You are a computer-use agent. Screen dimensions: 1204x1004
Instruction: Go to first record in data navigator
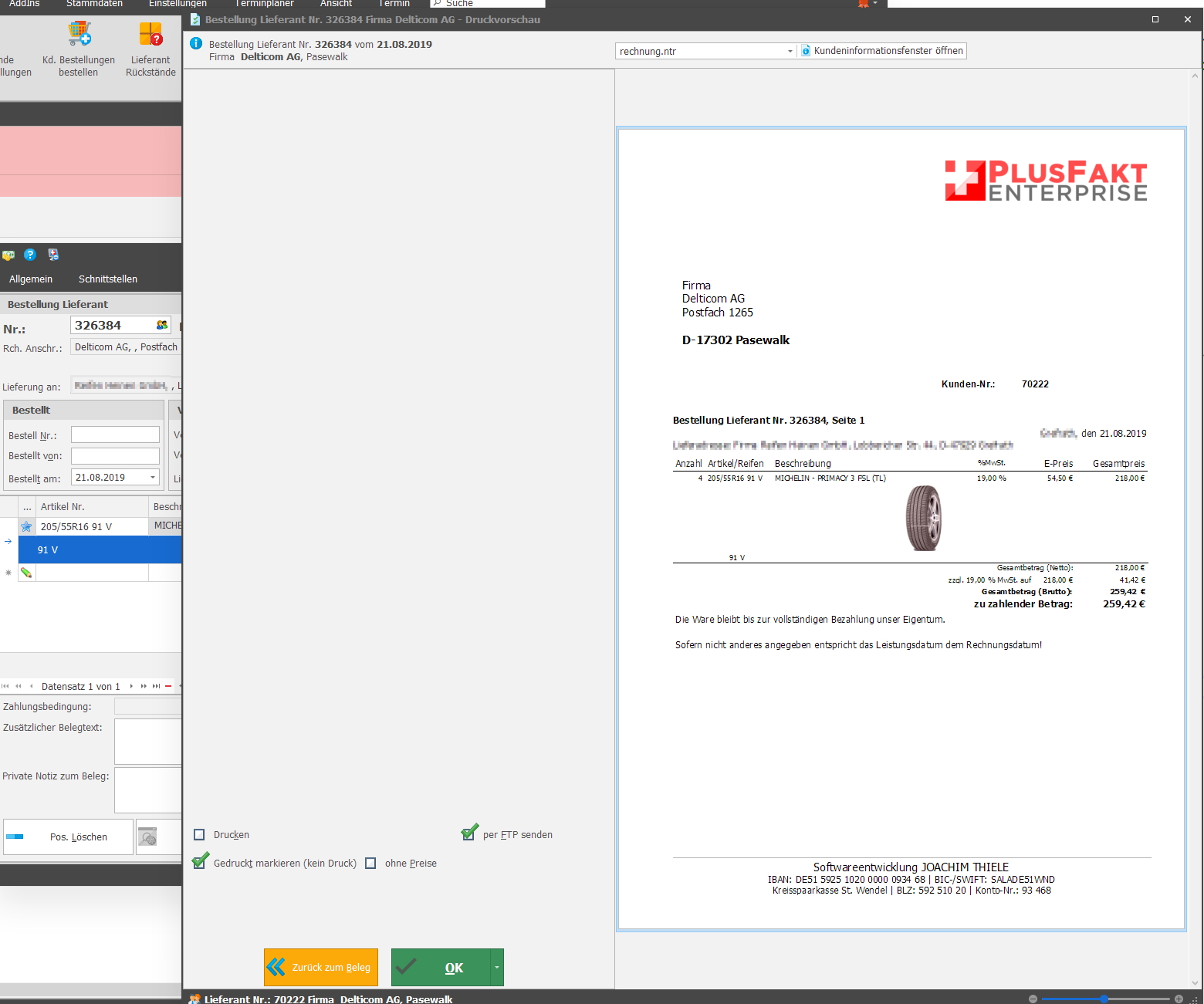coord(5,686)
